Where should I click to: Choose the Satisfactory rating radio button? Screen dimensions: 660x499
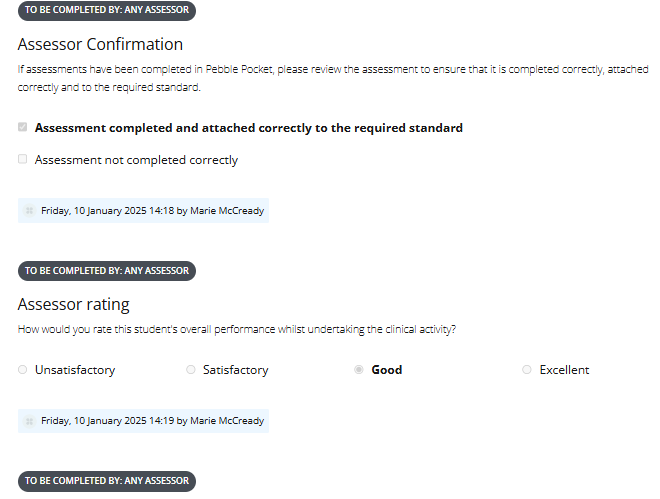tap(191, 369)
